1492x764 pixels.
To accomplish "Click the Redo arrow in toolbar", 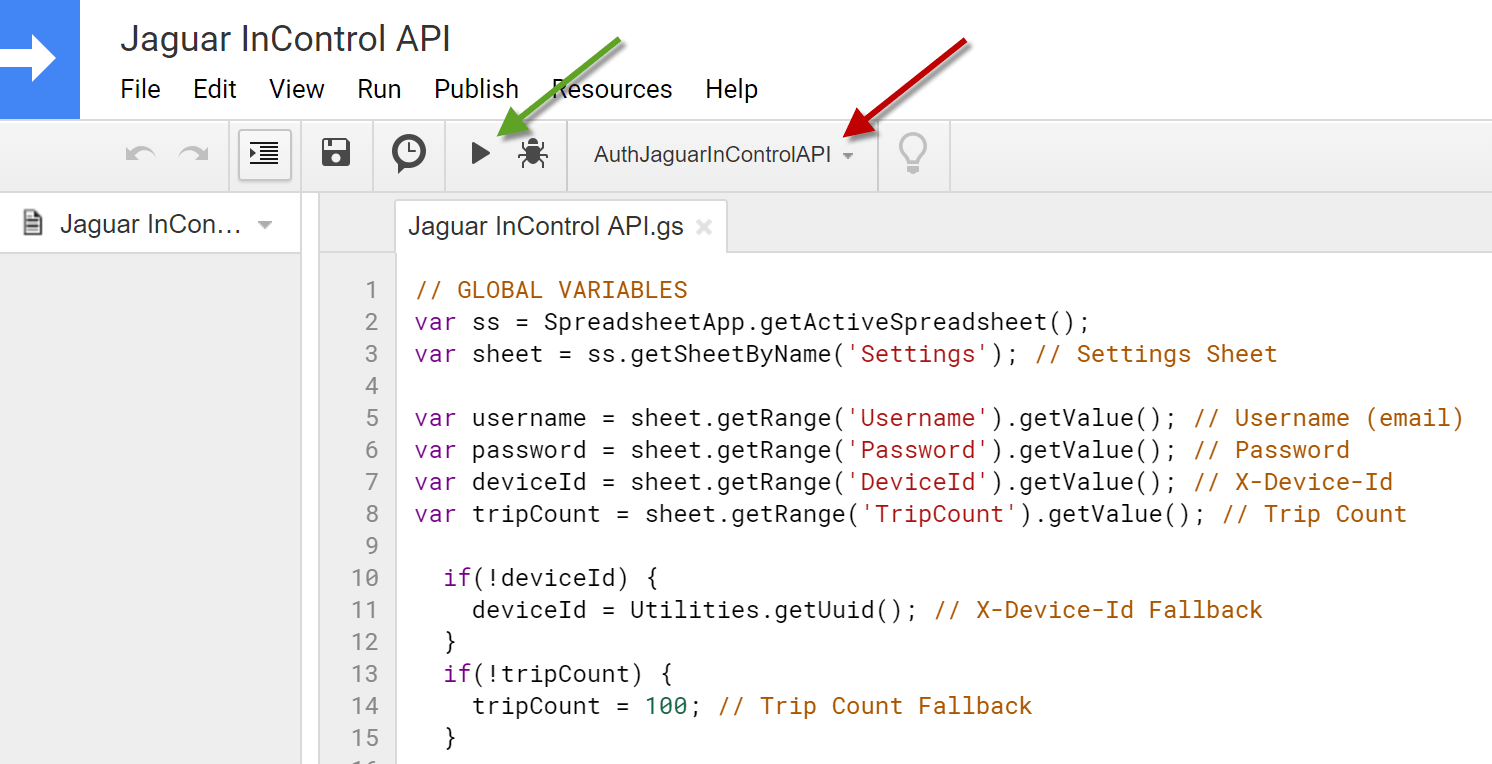I will tap(193, 154).
